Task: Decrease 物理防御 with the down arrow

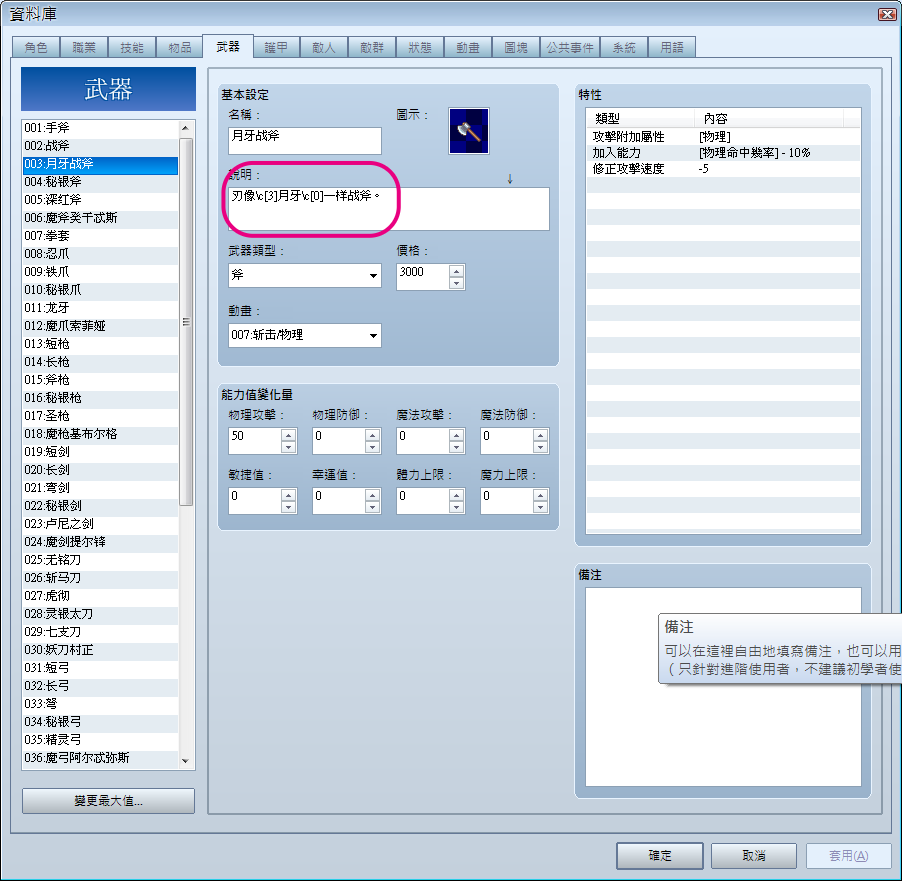Action: (373, 447)
